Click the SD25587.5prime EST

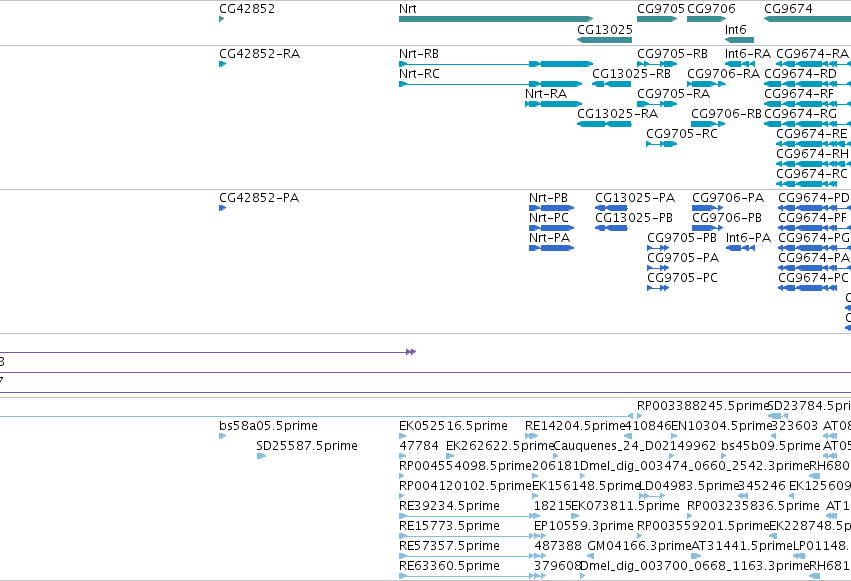261,456
